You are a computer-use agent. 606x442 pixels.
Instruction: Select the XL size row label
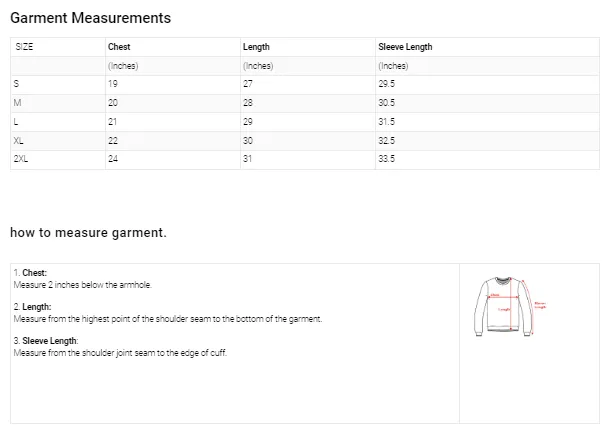(x=19, y=141)
